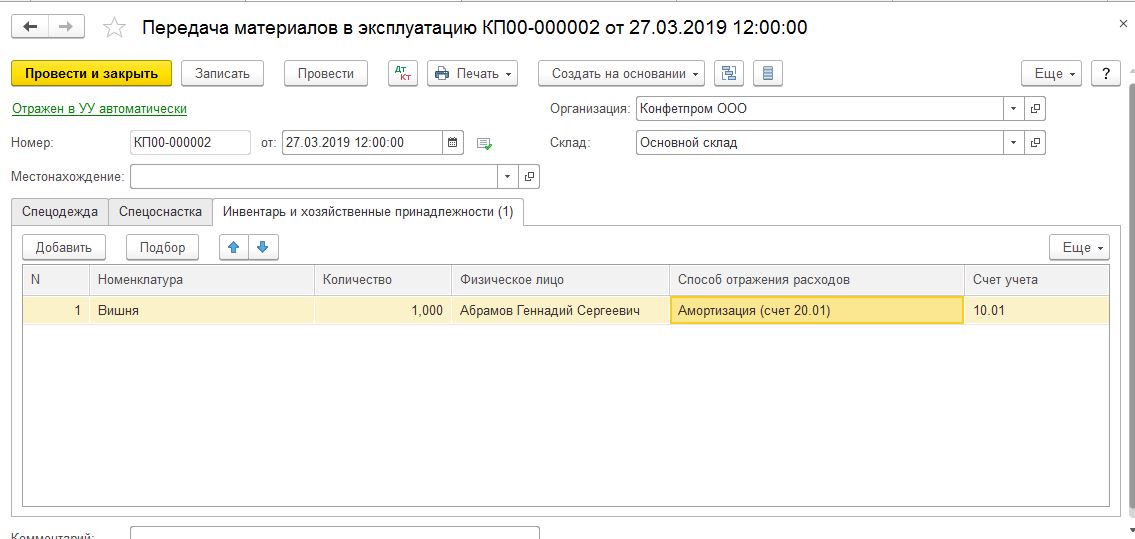Open the Организация field in new window
This screenshot has height=539, width=1135.
[x=1035, y=108]
